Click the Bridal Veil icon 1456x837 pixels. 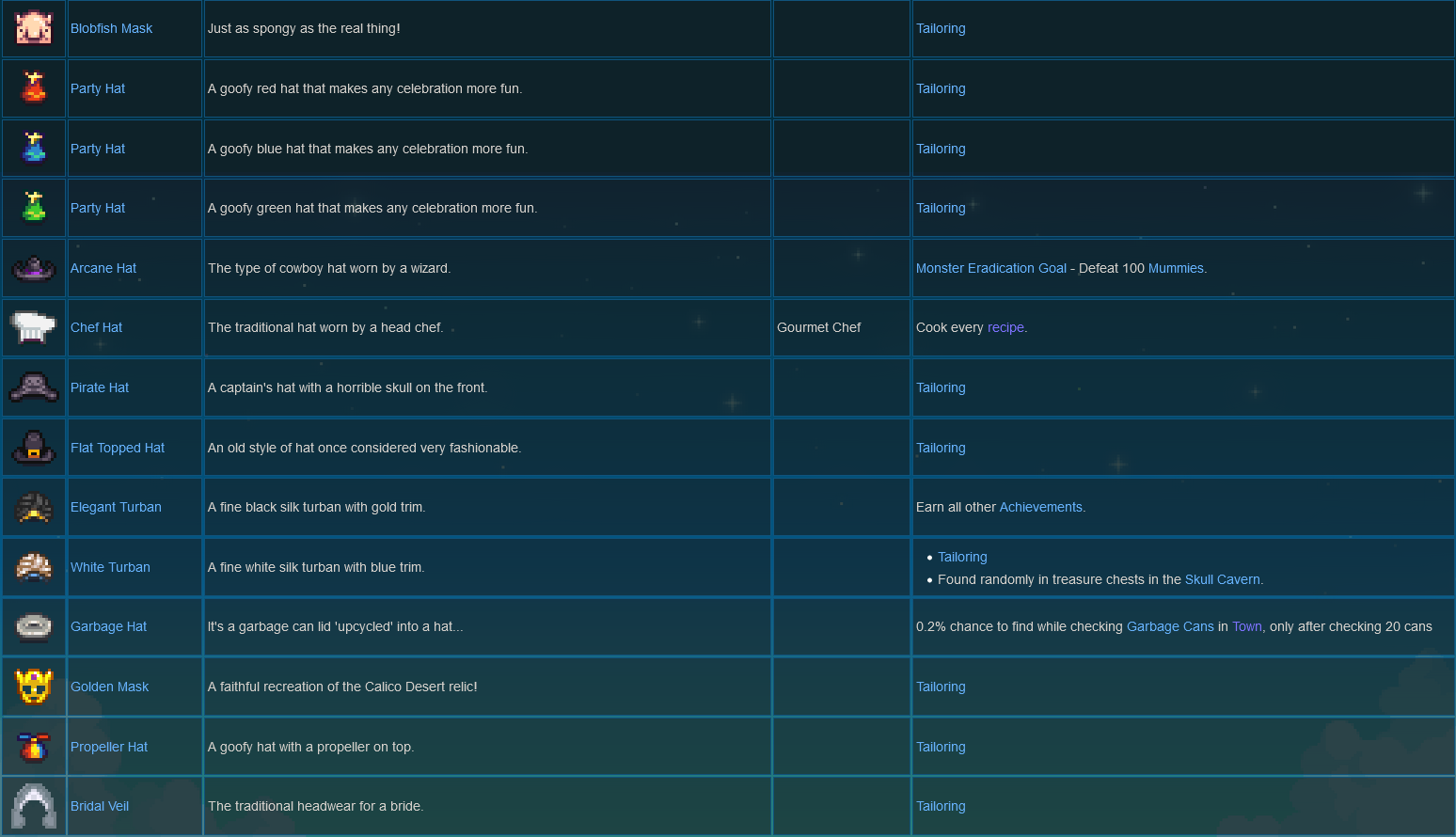[x=34, y=806]
